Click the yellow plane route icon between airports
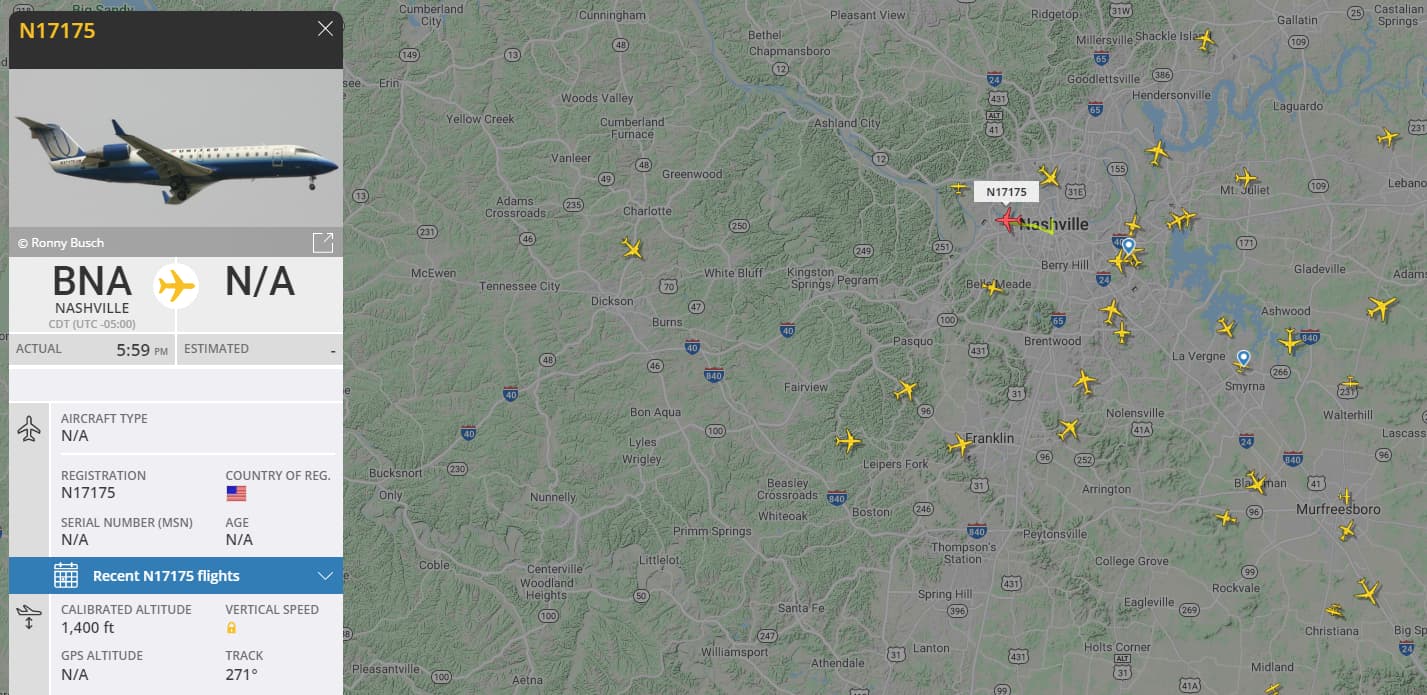 [176, 286]
